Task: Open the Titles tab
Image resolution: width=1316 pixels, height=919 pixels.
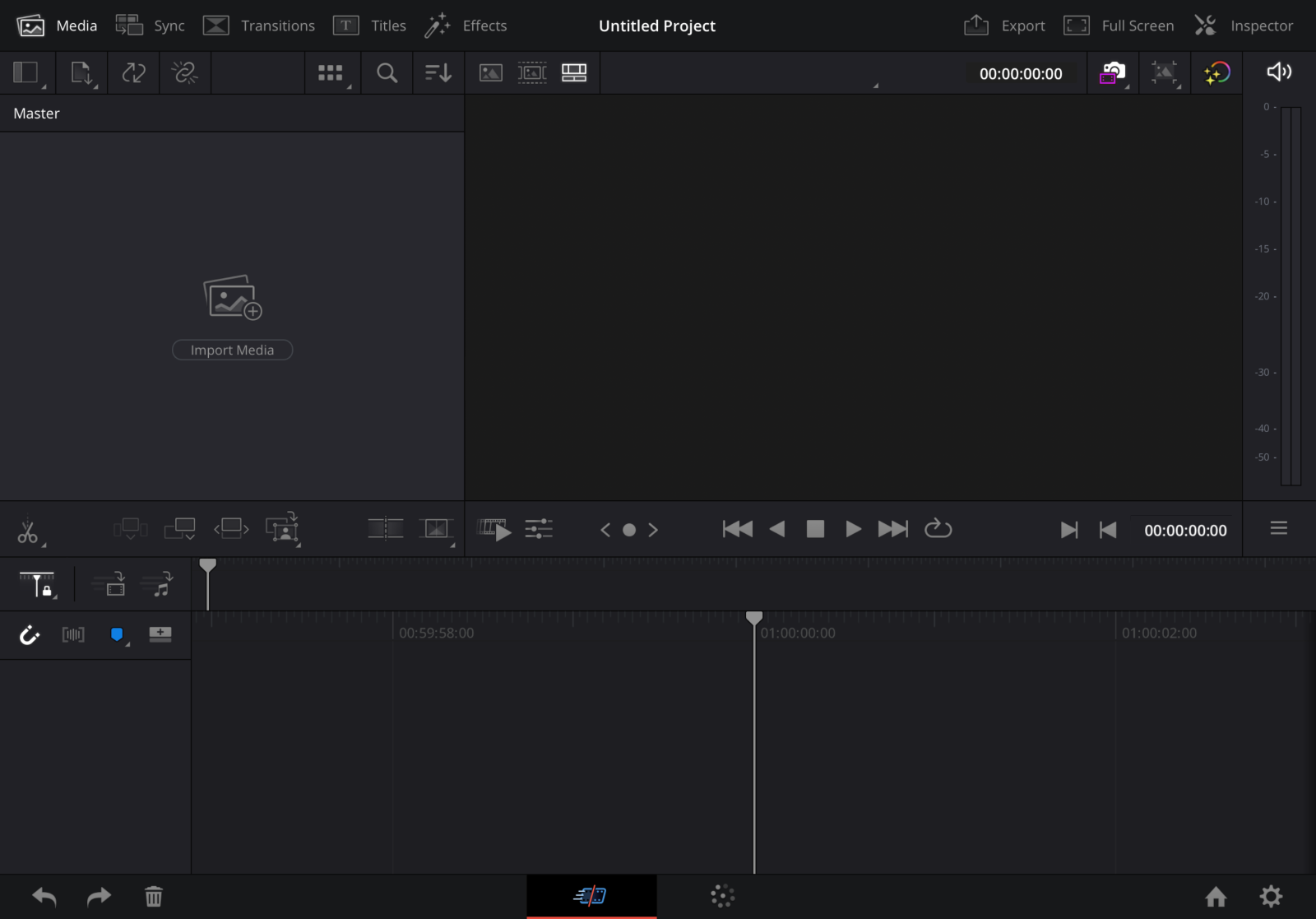Action: click(369, 26)
